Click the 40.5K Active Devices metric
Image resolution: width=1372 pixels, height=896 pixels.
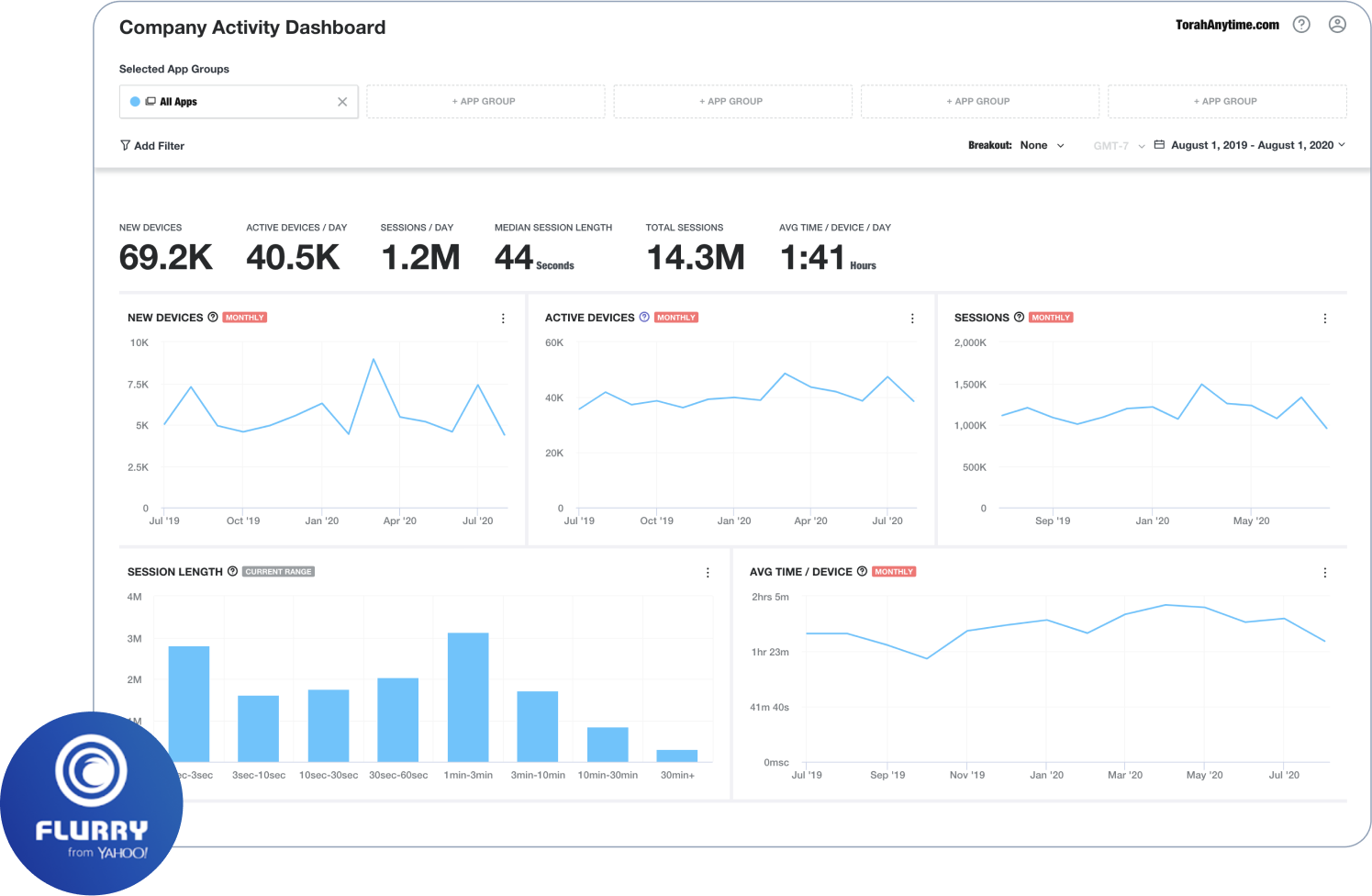click(293, 258)
